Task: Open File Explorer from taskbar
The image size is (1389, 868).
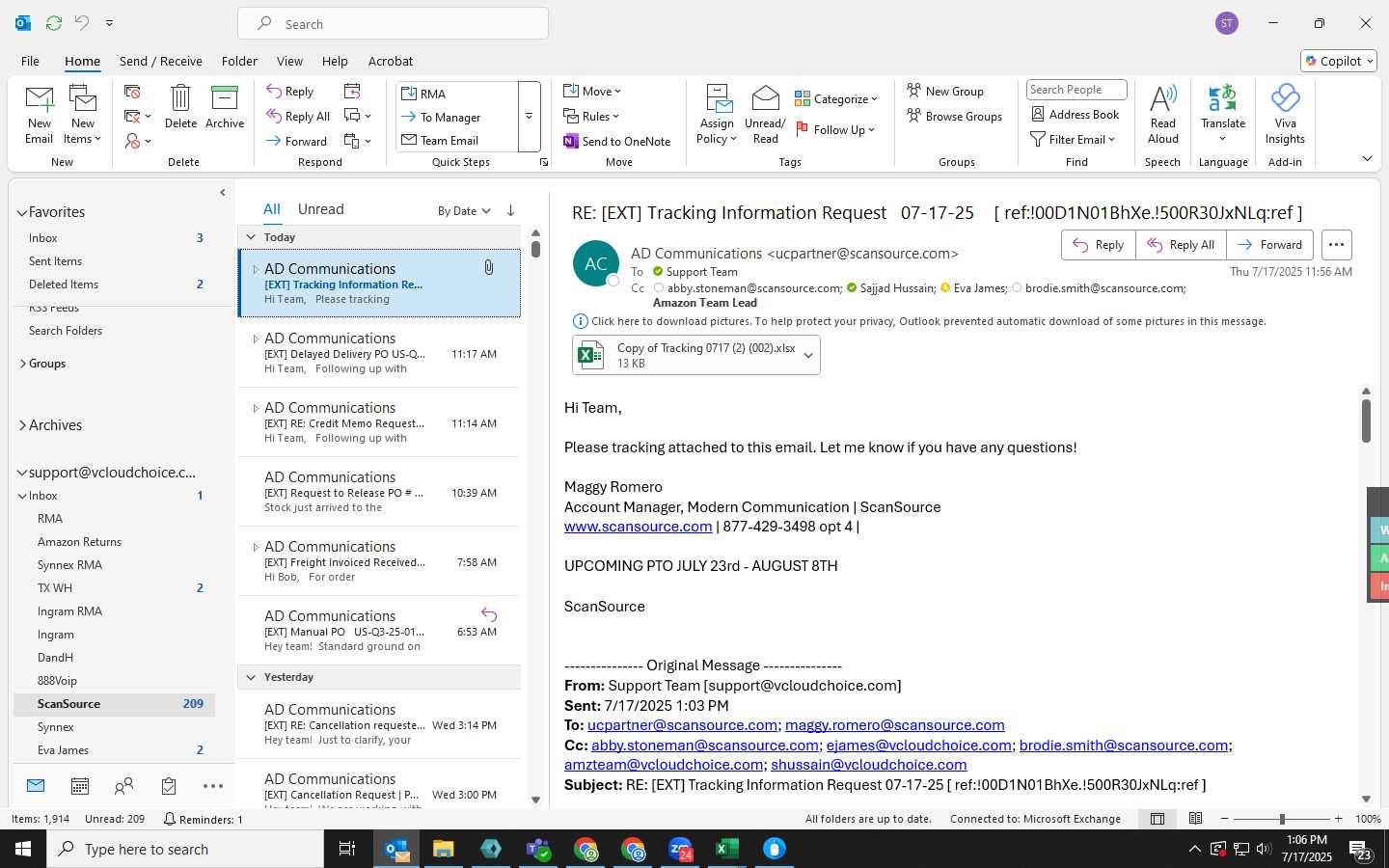Action: click(x=443, y=849)
